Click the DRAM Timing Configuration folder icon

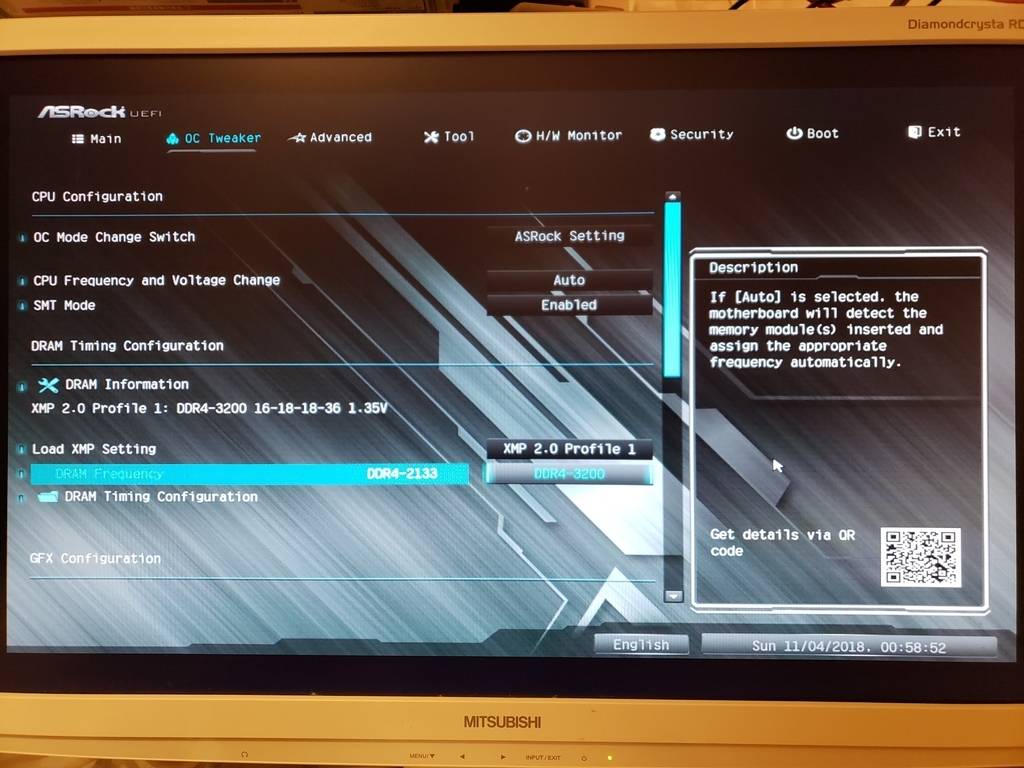(x=48, y=497)
